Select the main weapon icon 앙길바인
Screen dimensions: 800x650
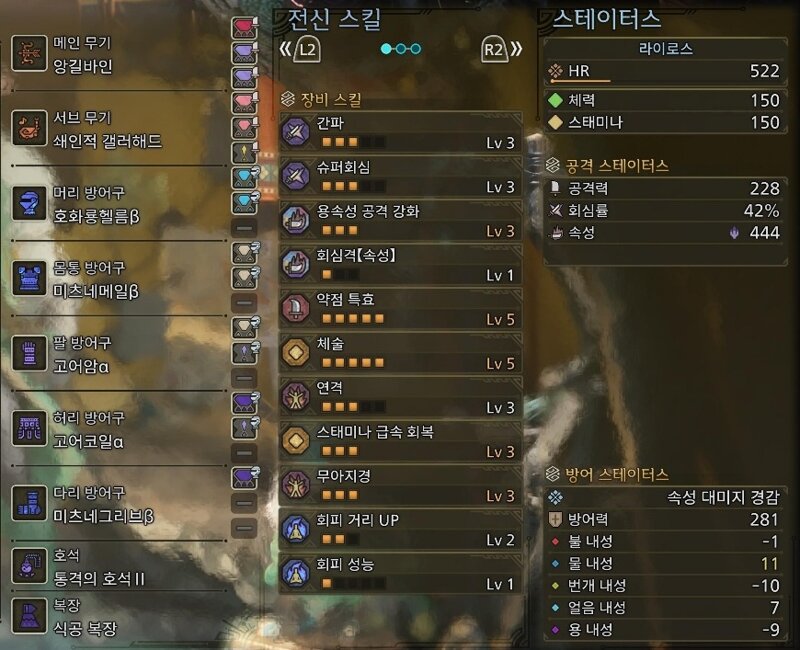click(x=29, y=53)
